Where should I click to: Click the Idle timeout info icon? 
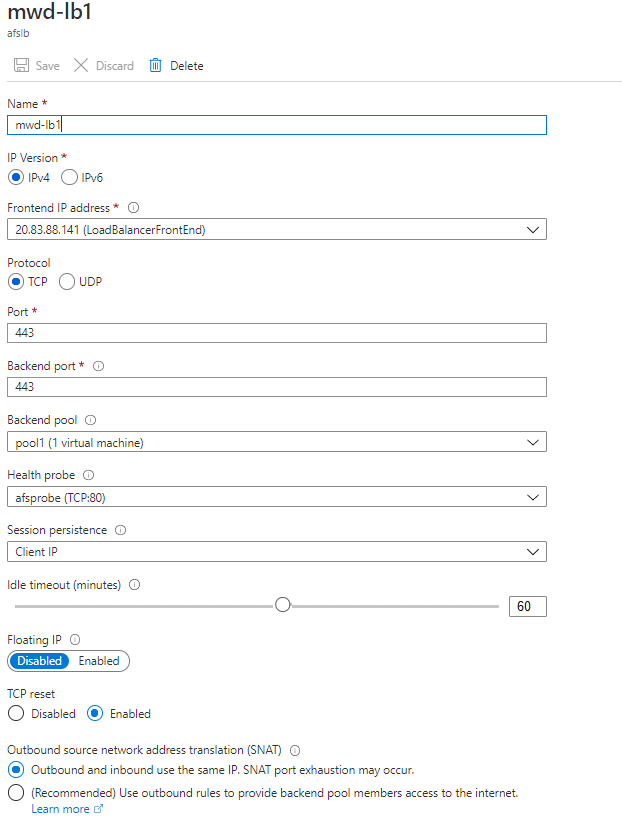point(134,584)
